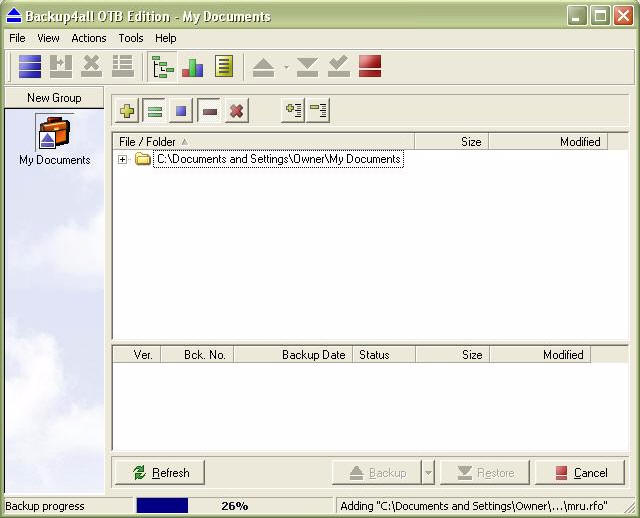The height and width of the screenshot is (518, 640).
Task: Expand the C:\Documents and Settings tree node
Action: click(x=122, y=159)
